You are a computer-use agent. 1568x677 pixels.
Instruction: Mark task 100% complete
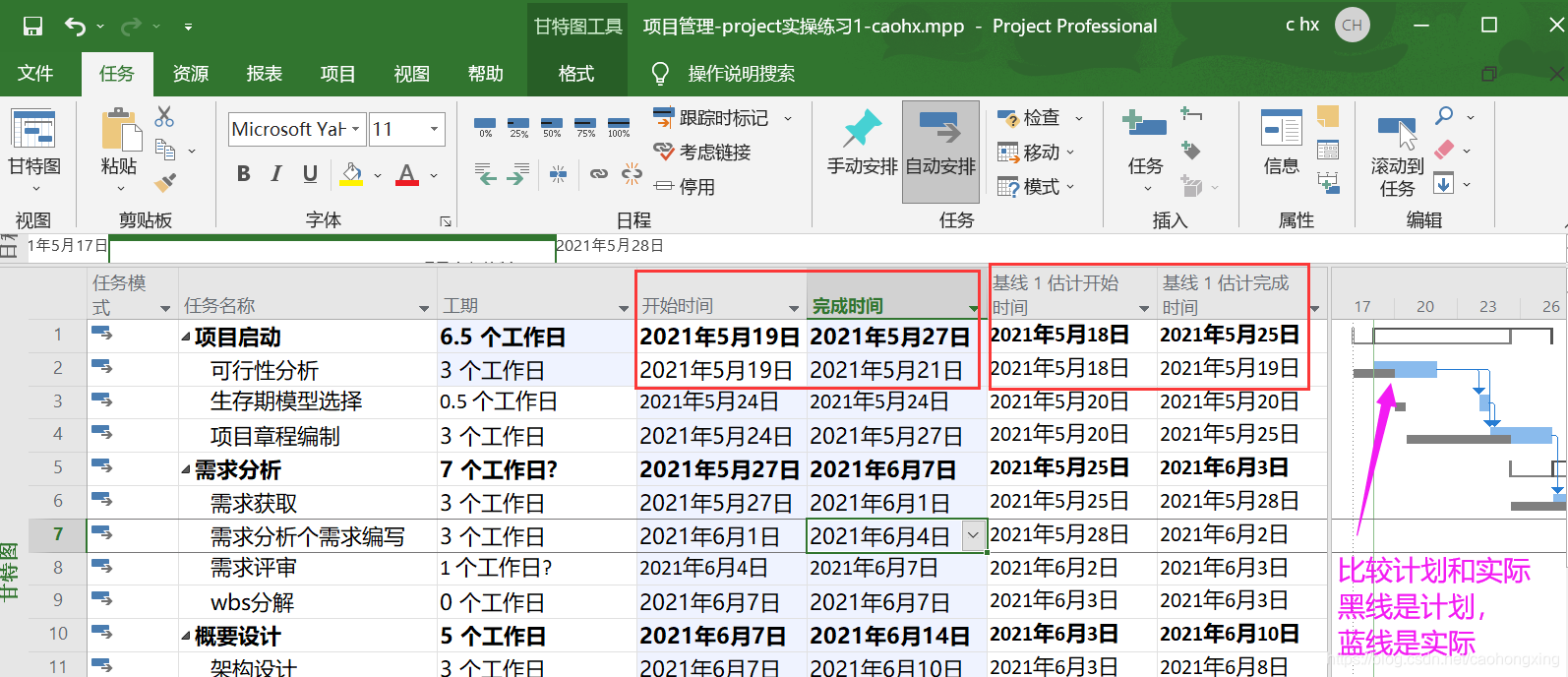pos(619,127)
